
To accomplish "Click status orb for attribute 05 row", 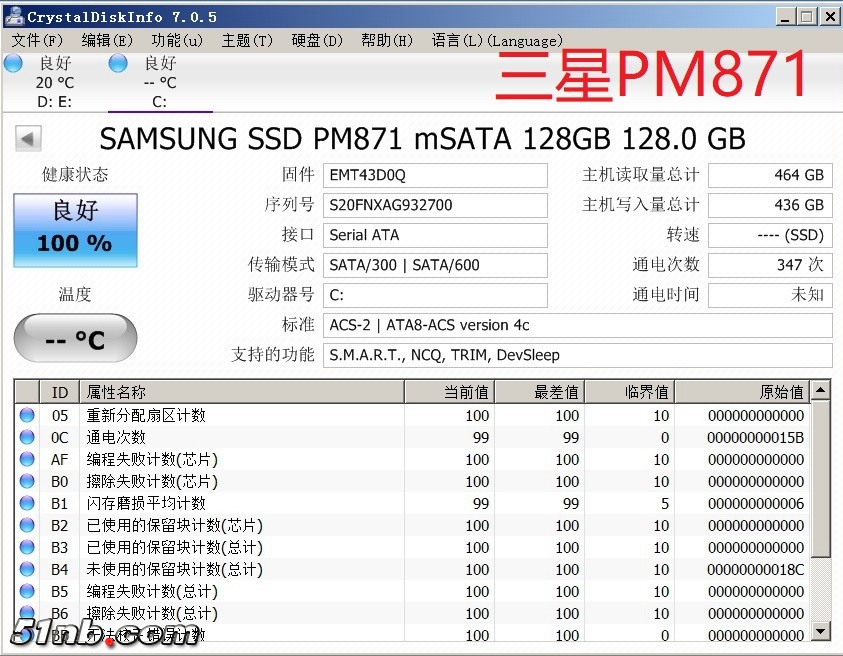I will pos(27,415).
